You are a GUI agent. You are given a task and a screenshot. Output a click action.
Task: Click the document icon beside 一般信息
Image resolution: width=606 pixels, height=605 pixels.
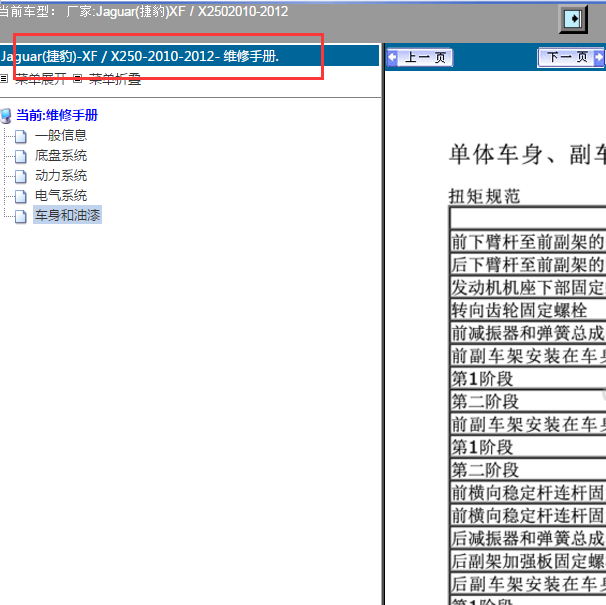tap(20, 136)
